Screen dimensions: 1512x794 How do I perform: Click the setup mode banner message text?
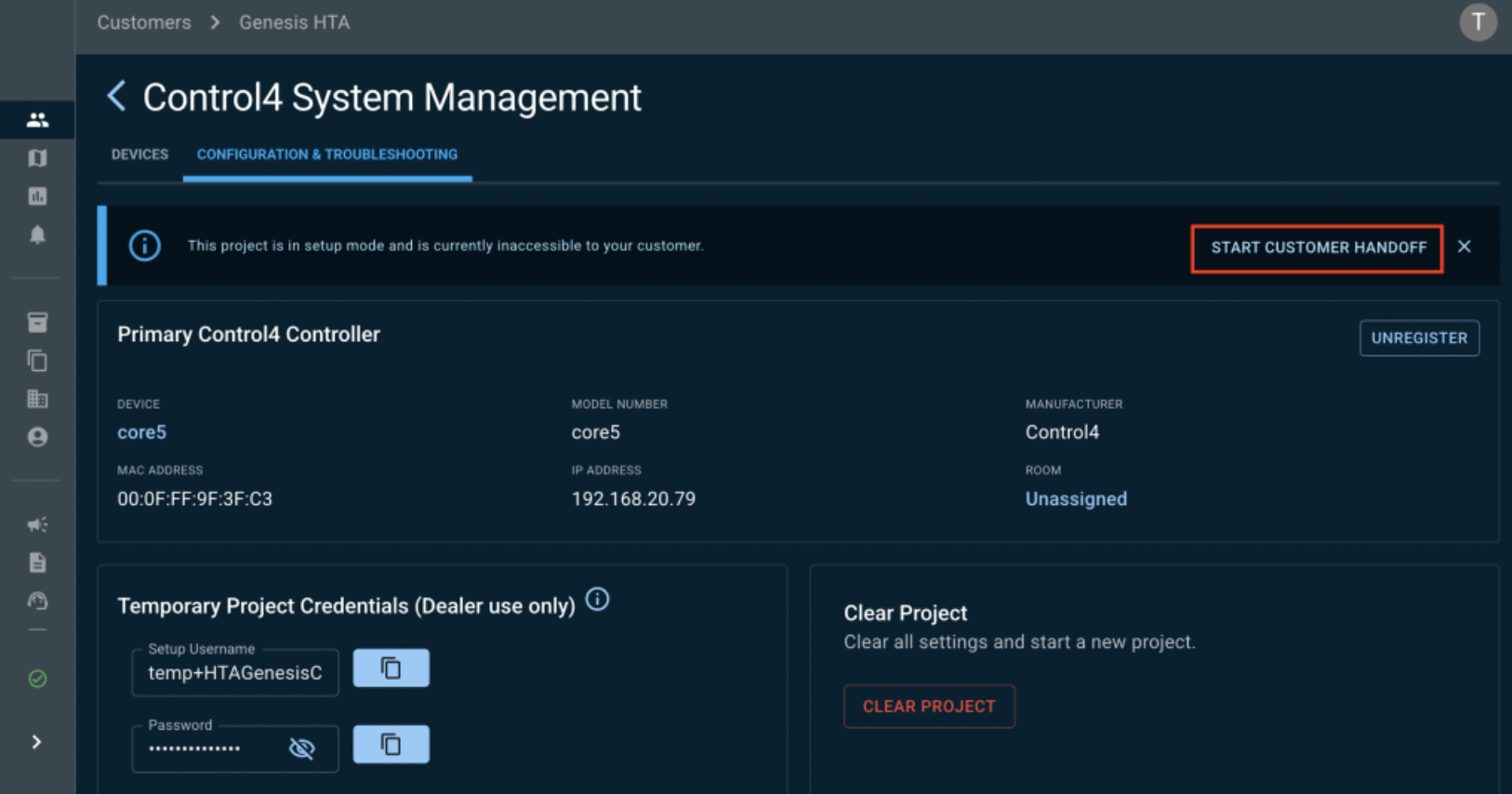click(x=445, y=245)
